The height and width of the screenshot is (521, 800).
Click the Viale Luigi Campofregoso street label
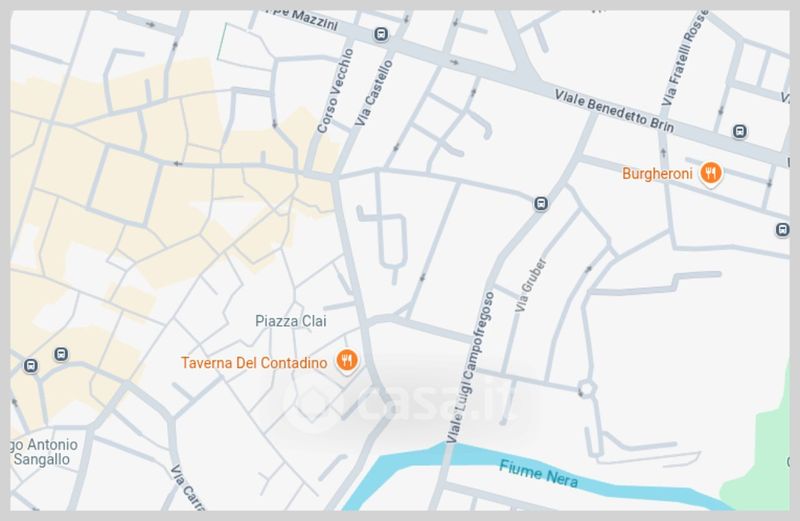coord(470,367)
